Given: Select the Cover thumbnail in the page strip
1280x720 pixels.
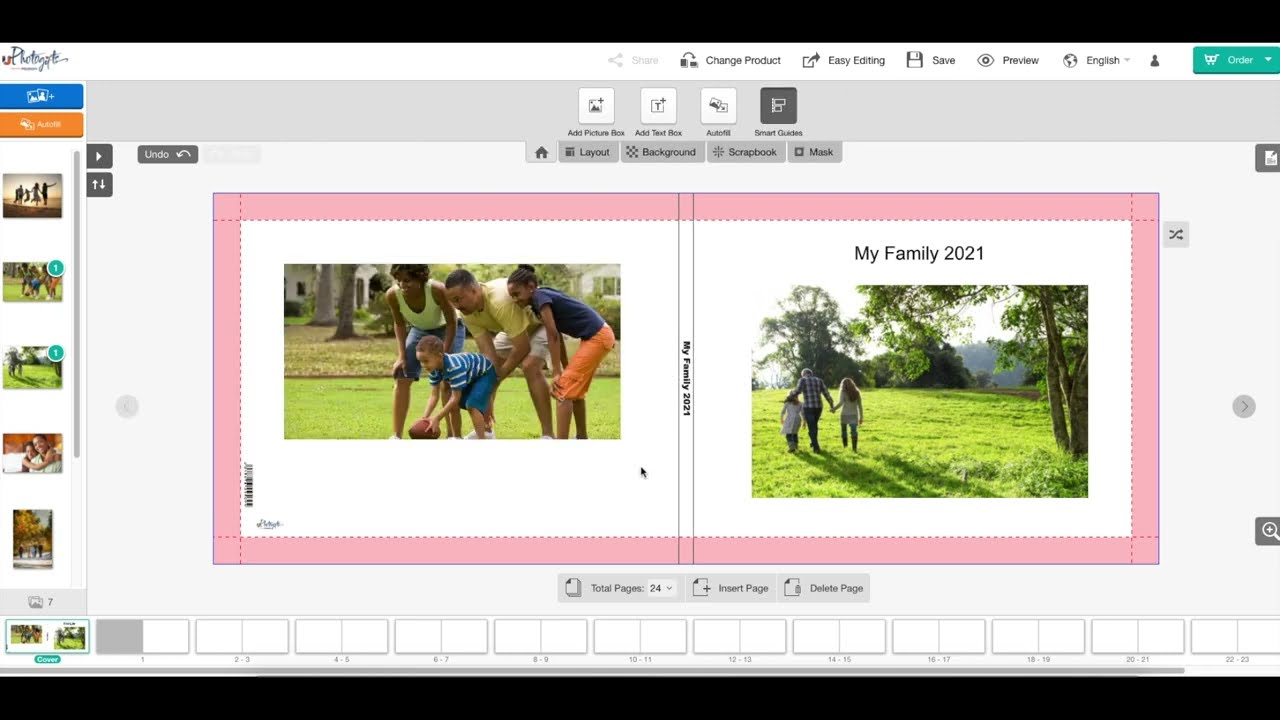Looking at the screenshot, I should pyautogui.click(x=46, y=635).
